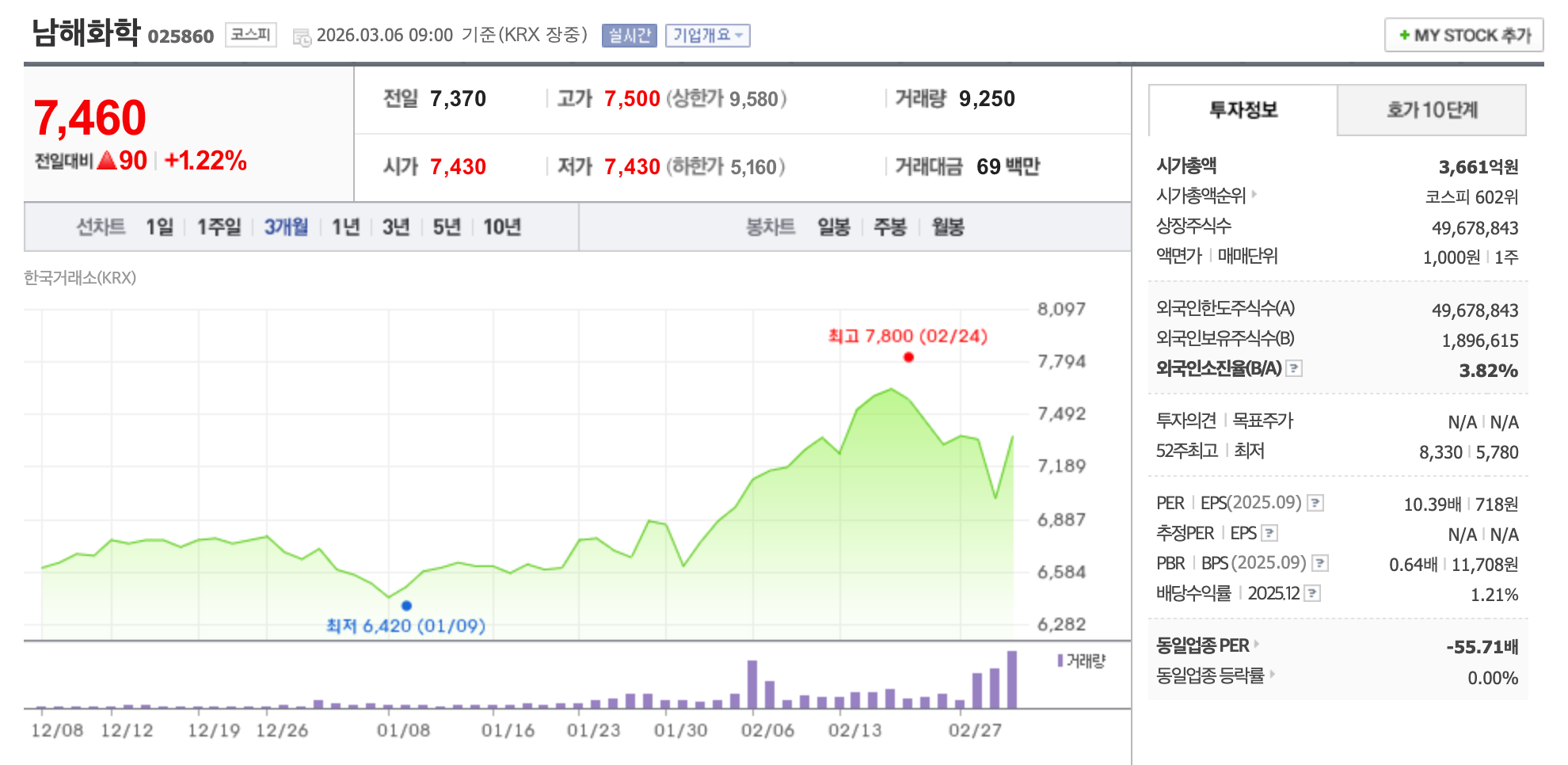Click the 시가총액 value 3,661억원
This screenshot has height=765, width=1568.
coord(1479,167)
